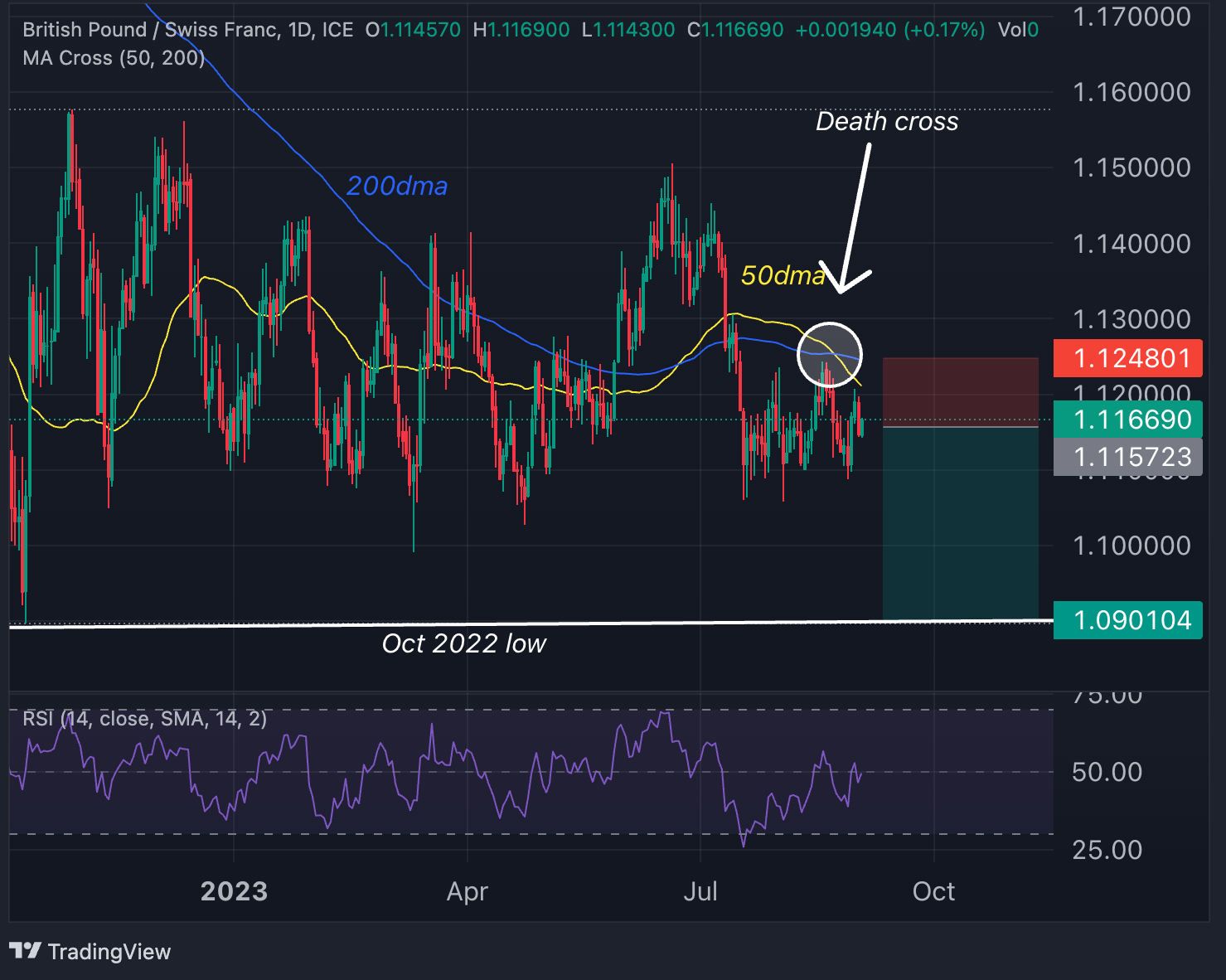Select the Jul label on time axis

coord(701,891)
